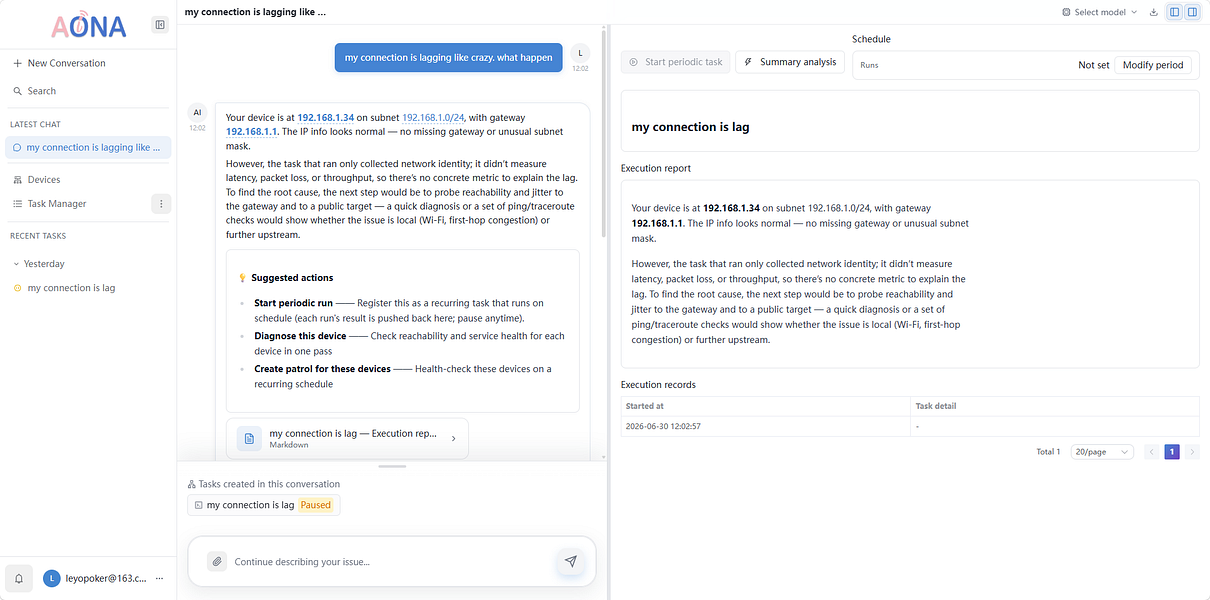Open the paused 'my connection is lag' task chip
Viewport: 1210px width, 600px height.
pyautogui.click(x=264, y=505)
